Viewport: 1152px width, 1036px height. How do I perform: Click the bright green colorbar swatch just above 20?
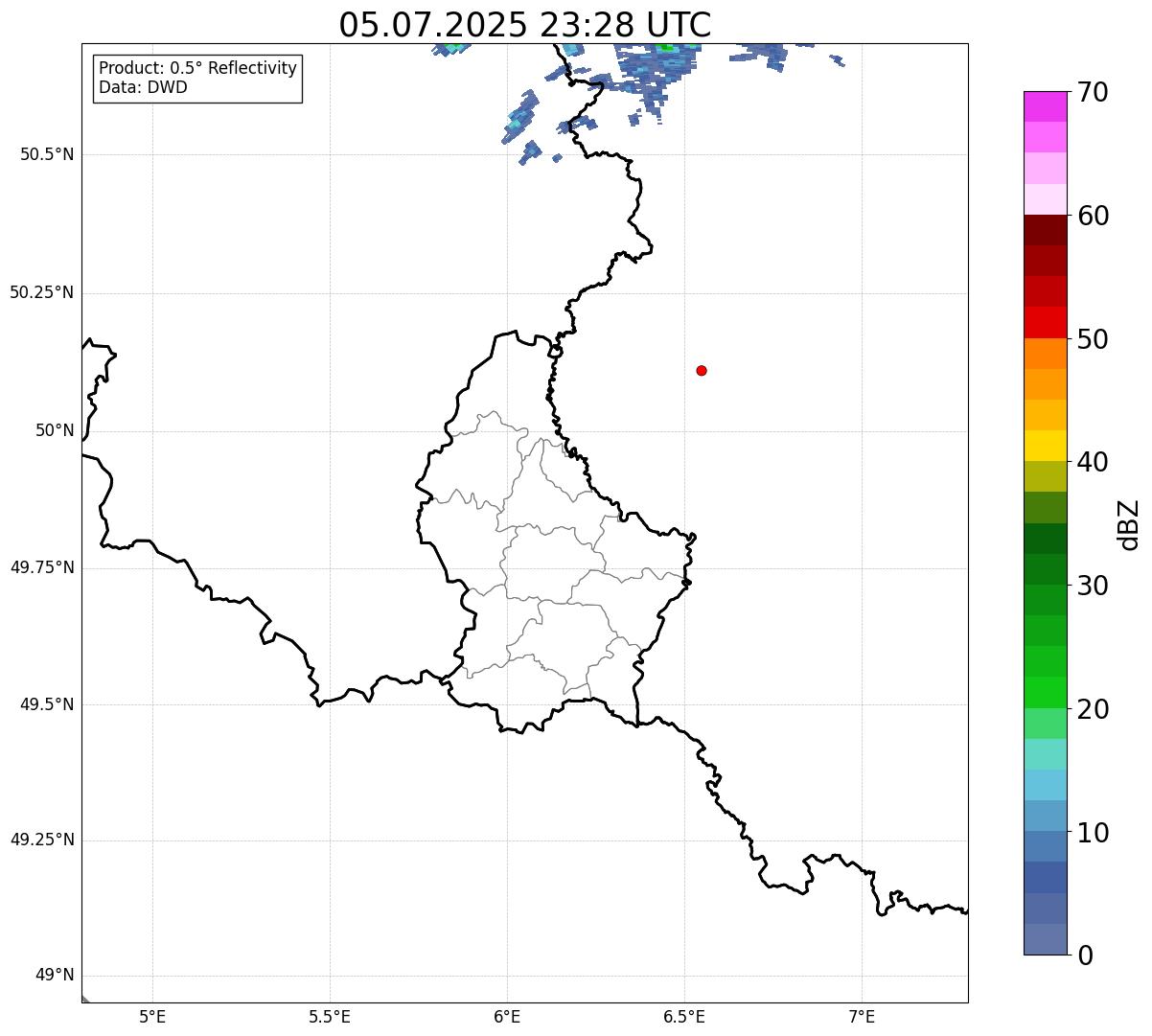[1046, 693]
